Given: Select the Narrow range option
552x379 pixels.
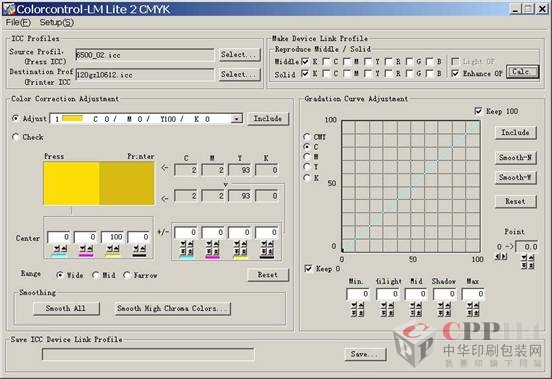Looking at the screenshot, I should (127, 275).
